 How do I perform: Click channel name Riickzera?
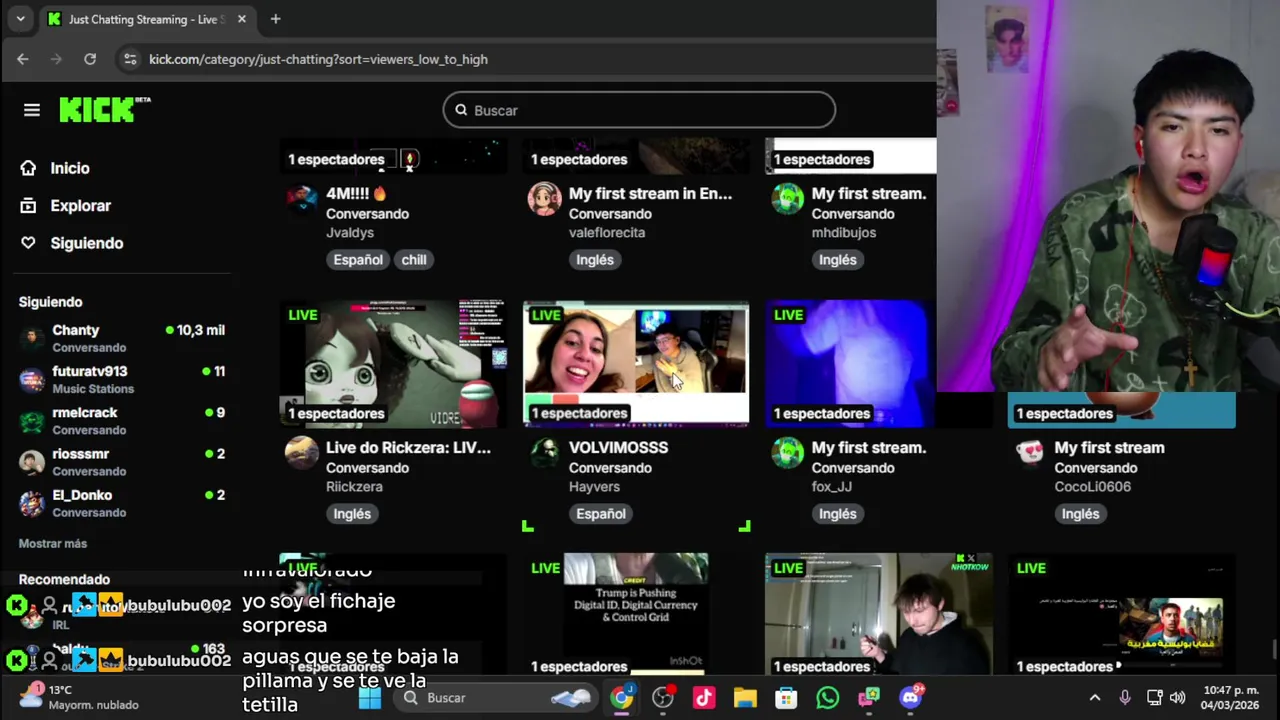pyautogui.click(x=354, y=486)
